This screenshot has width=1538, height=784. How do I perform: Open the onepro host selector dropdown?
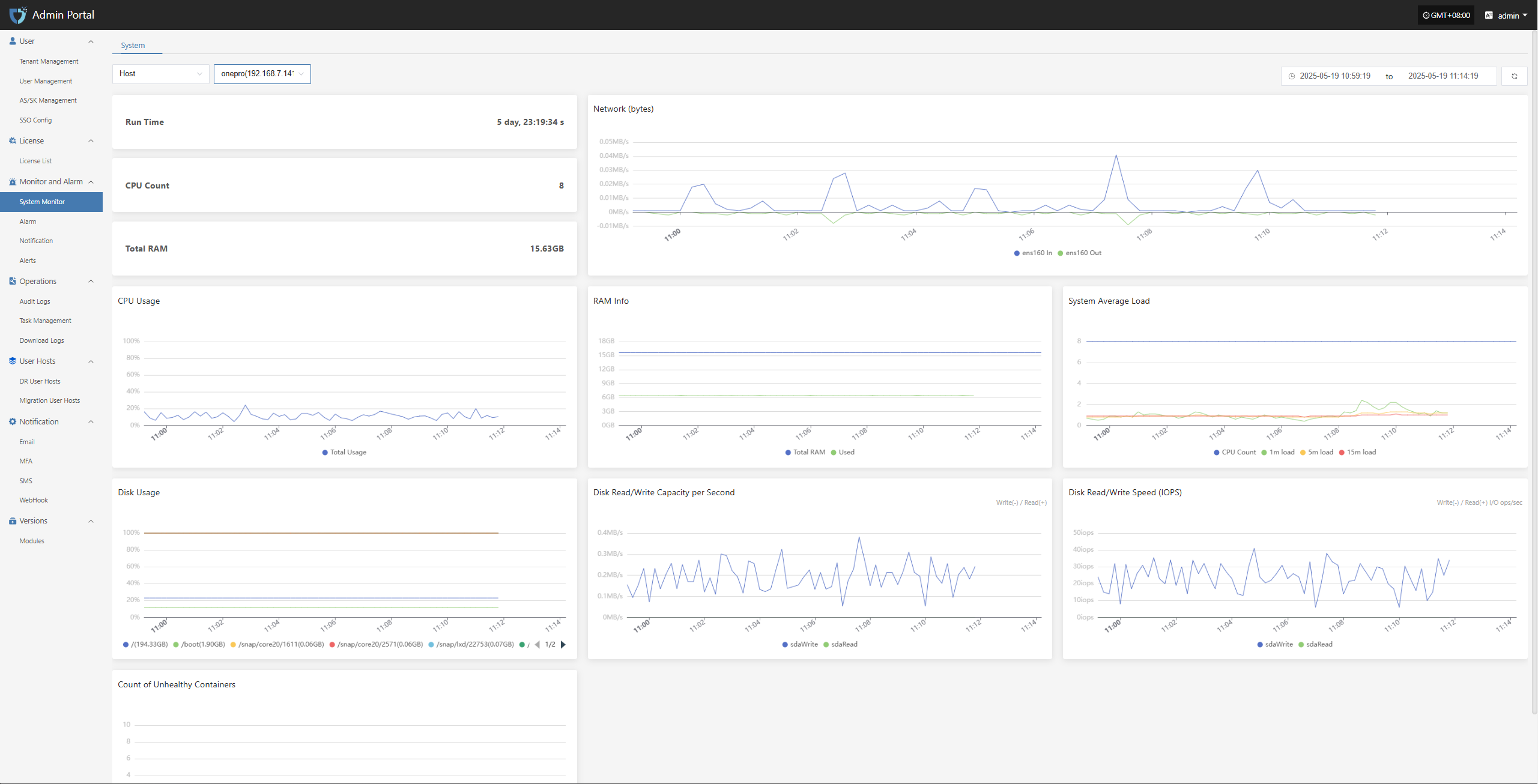click(262, 74)
